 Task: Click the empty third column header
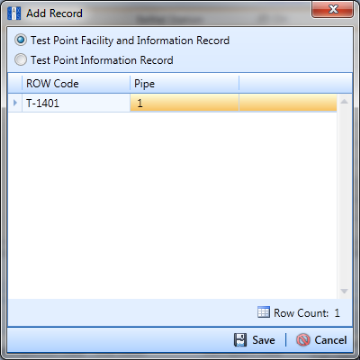point(295,83)
